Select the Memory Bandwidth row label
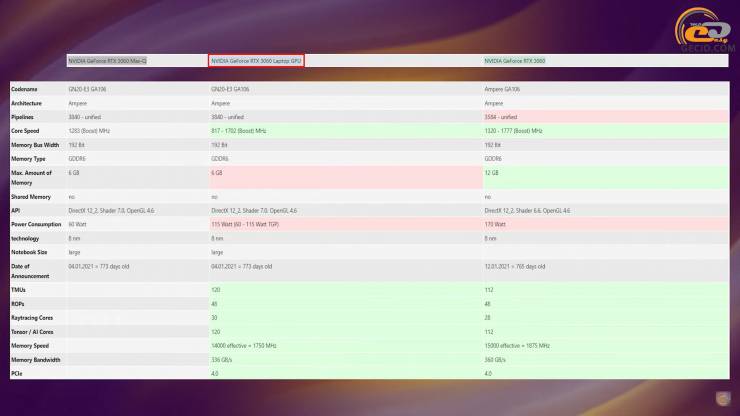This screenshot has width=740, height=416. [35, 360]
